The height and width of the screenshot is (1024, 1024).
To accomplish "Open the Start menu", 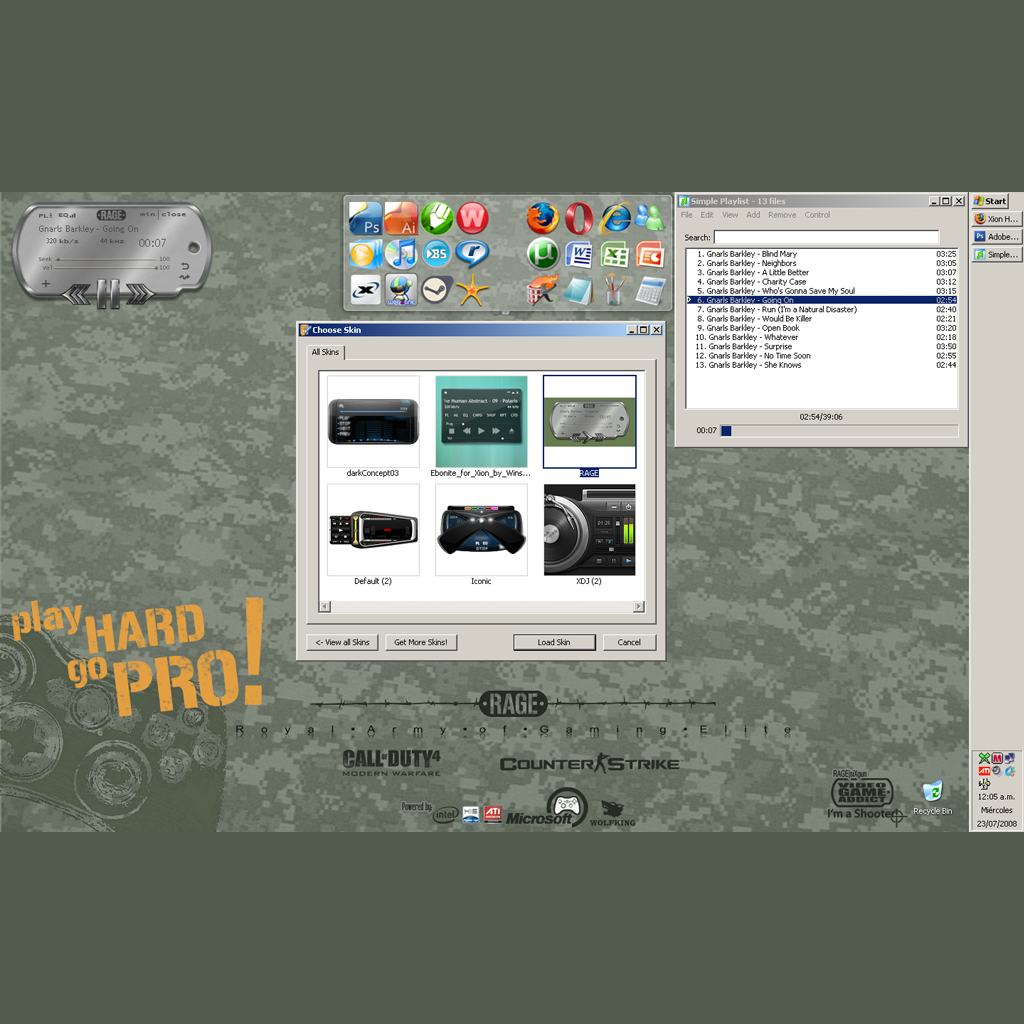I will click(990, 201).
